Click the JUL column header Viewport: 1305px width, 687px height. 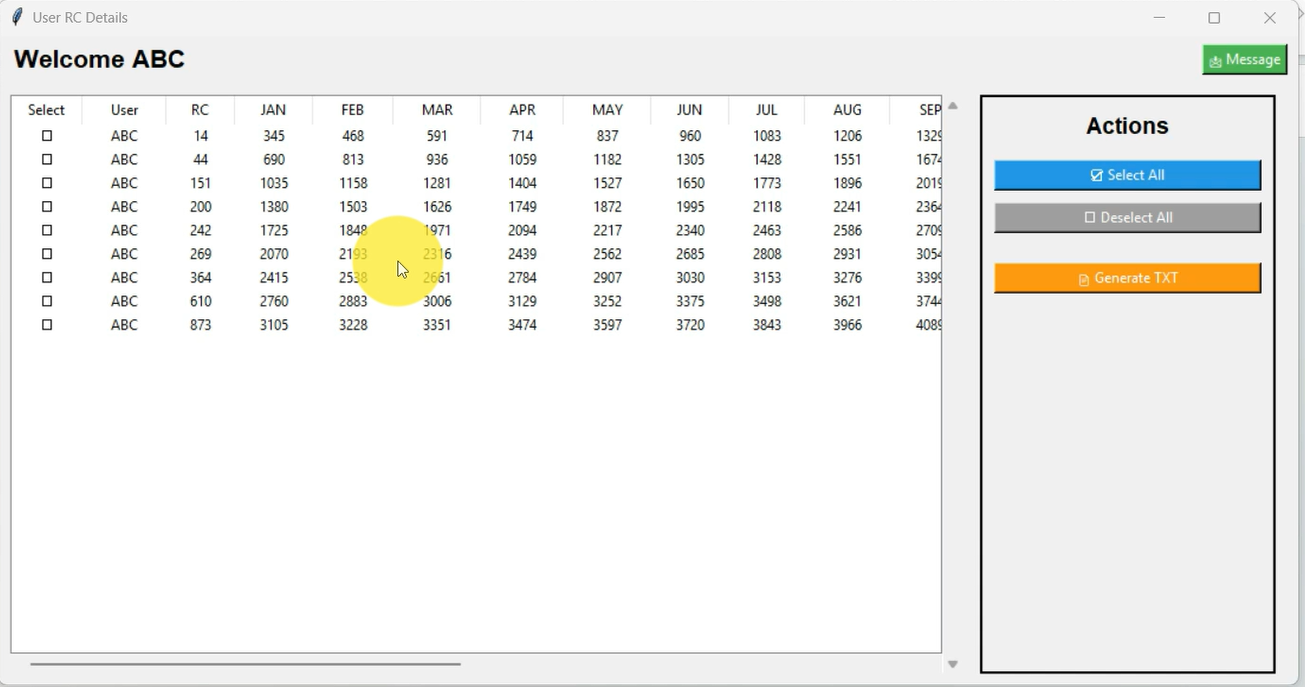coord(766,110)
